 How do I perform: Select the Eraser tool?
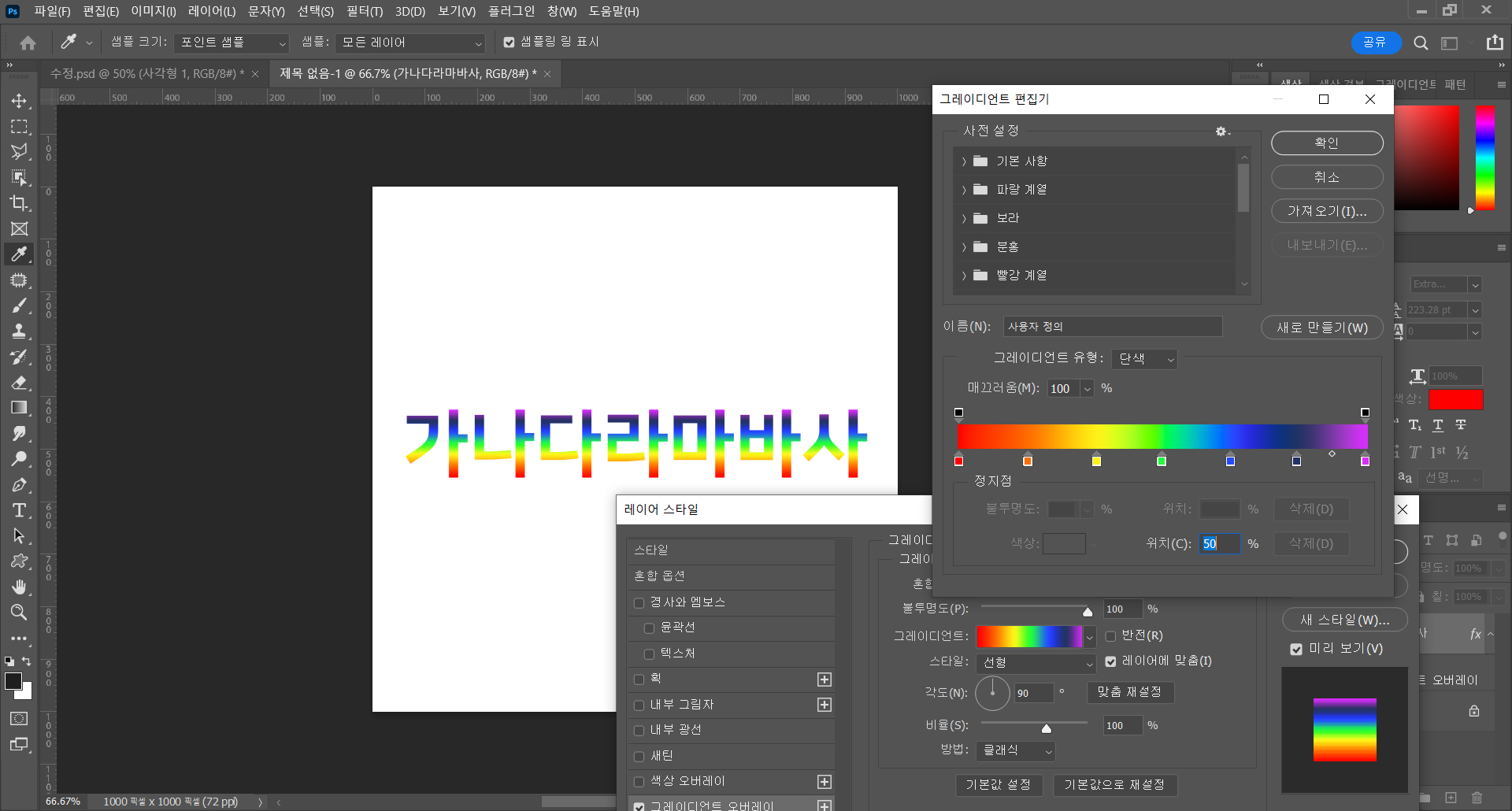point(19,383)
